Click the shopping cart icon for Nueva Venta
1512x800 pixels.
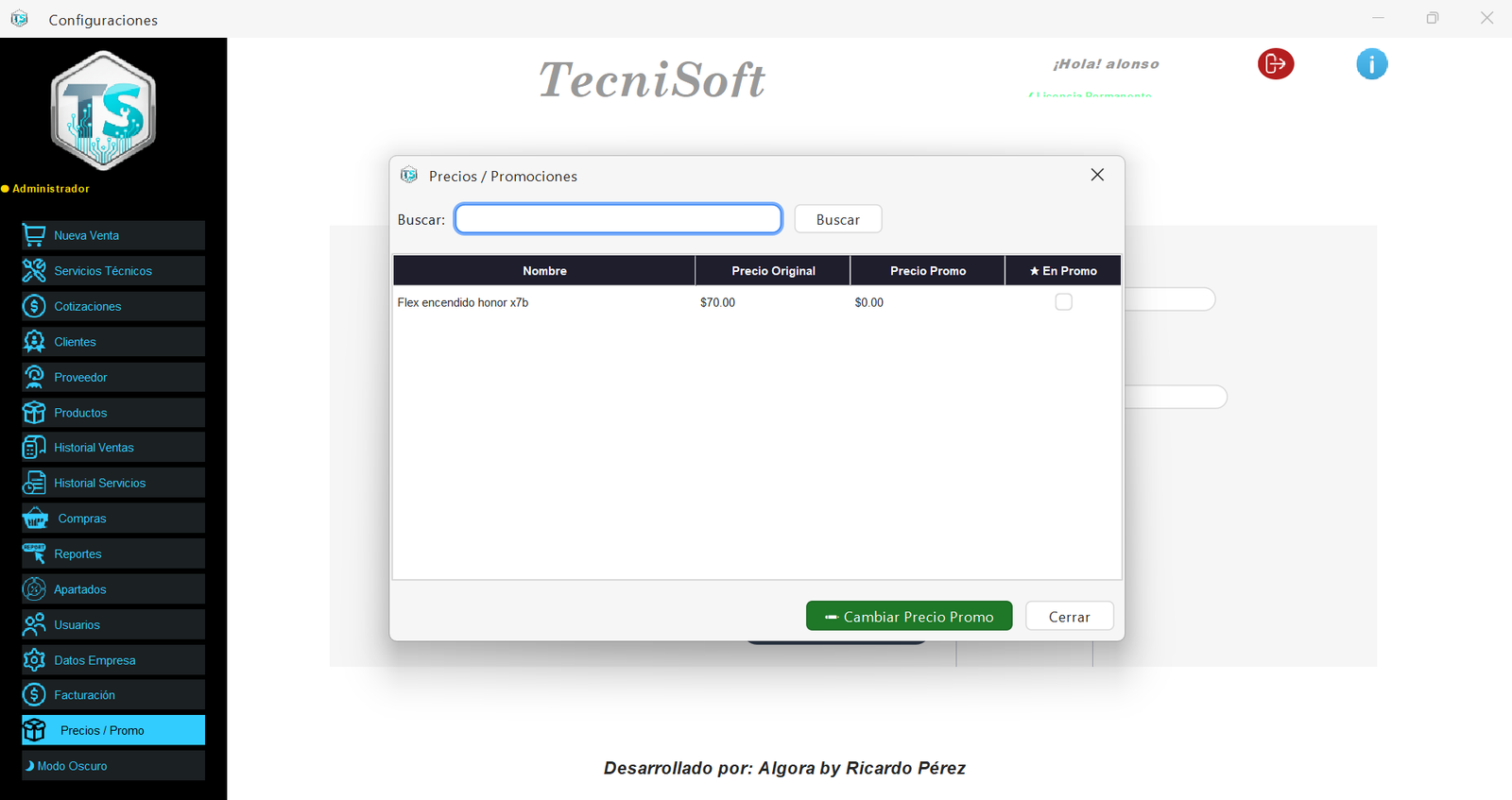[x=34, y=235]
